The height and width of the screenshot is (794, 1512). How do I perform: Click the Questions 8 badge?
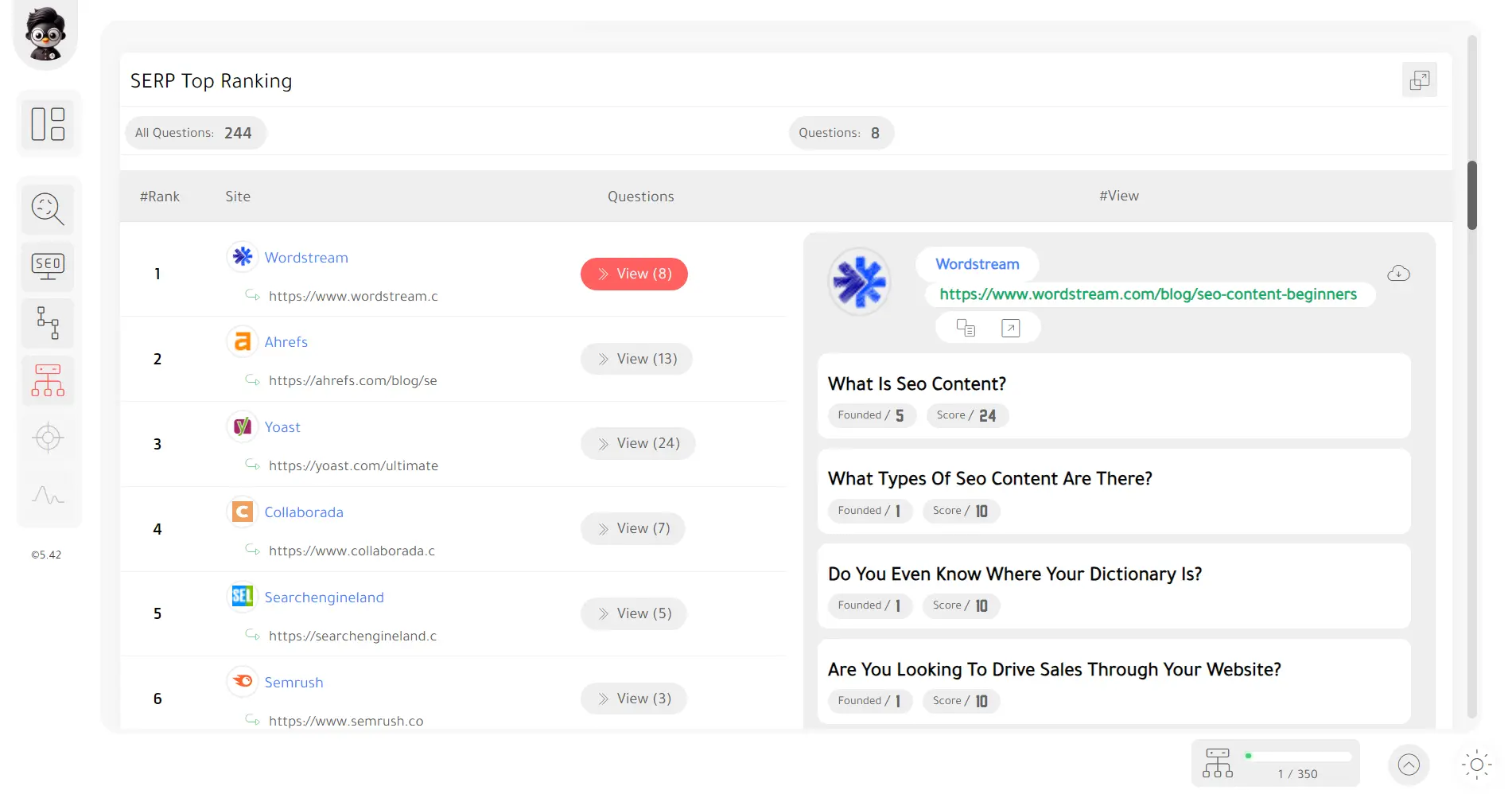click(842, 133)
